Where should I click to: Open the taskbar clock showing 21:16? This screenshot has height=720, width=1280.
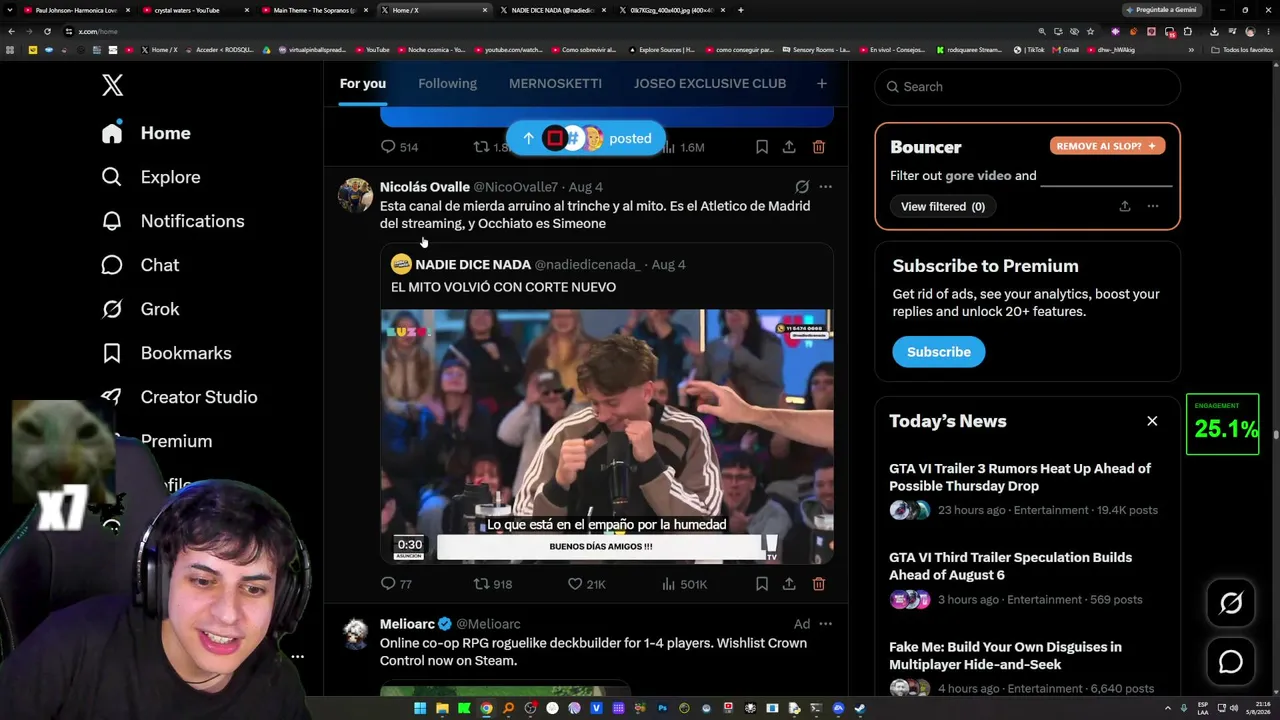(x=1256, y=709)
